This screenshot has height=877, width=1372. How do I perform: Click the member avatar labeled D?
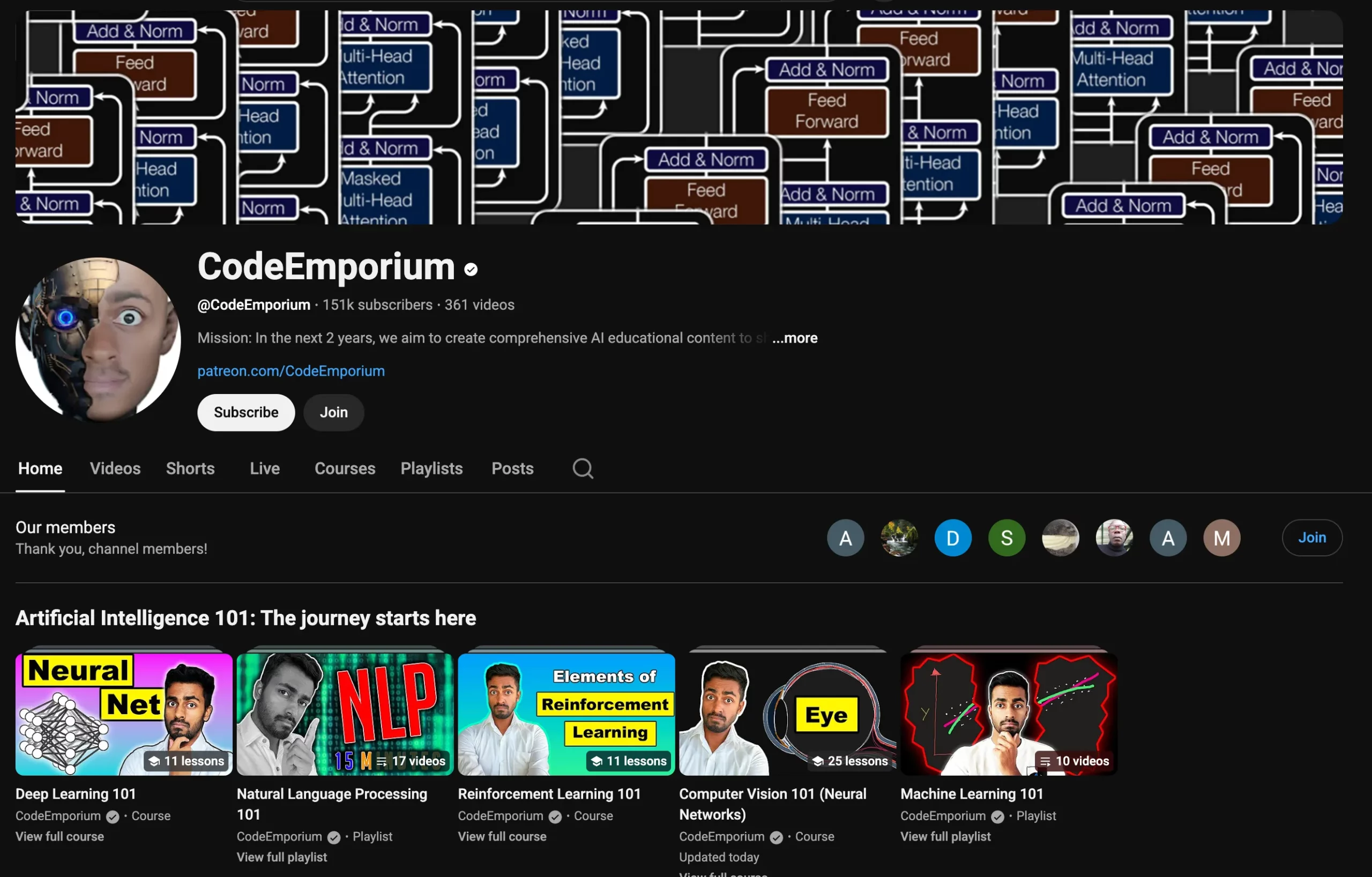pos(952,537)
